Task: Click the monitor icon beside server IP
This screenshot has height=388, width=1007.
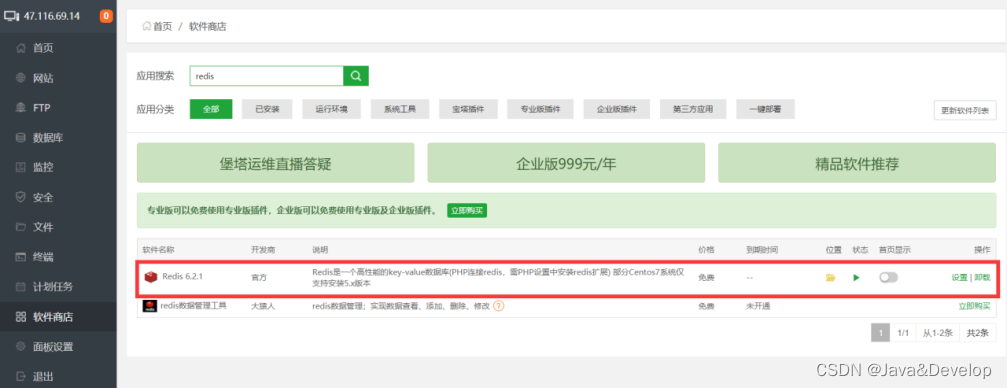Action: click(12, 16)
